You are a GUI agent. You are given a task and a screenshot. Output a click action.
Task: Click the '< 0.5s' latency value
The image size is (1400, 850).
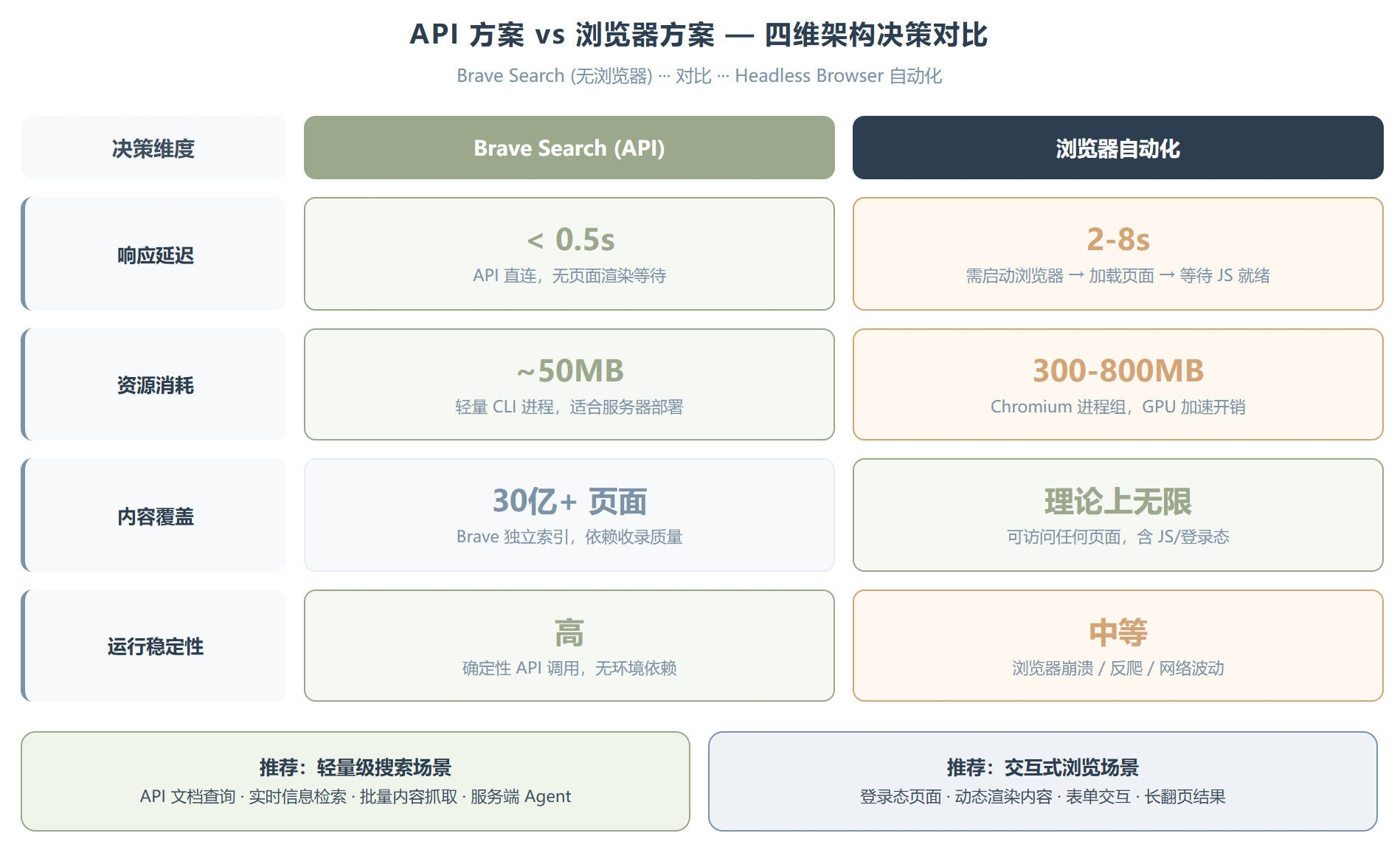tap(570, 240)
